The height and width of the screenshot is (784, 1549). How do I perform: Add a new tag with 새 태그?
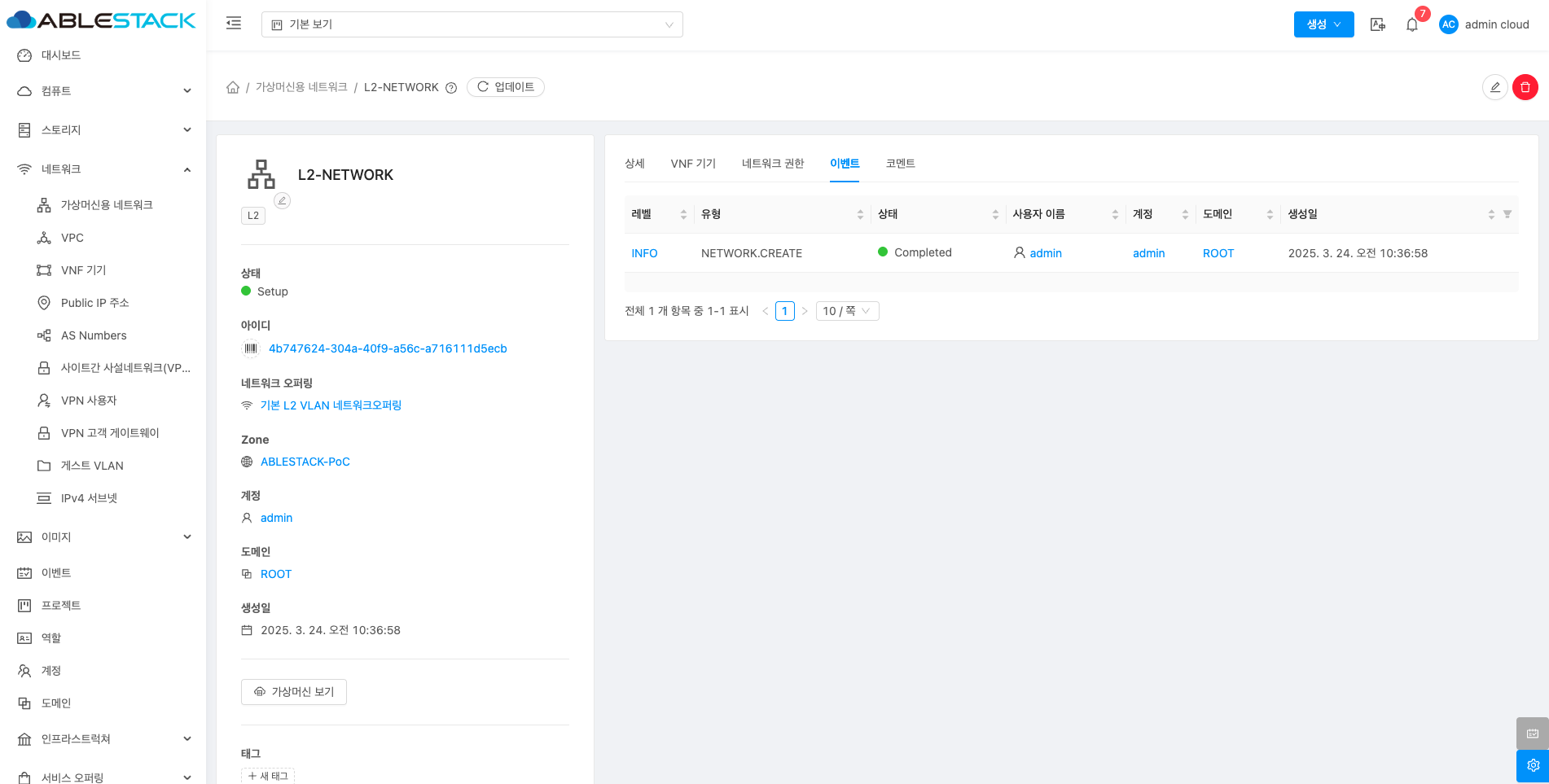(x=268, y=776)
